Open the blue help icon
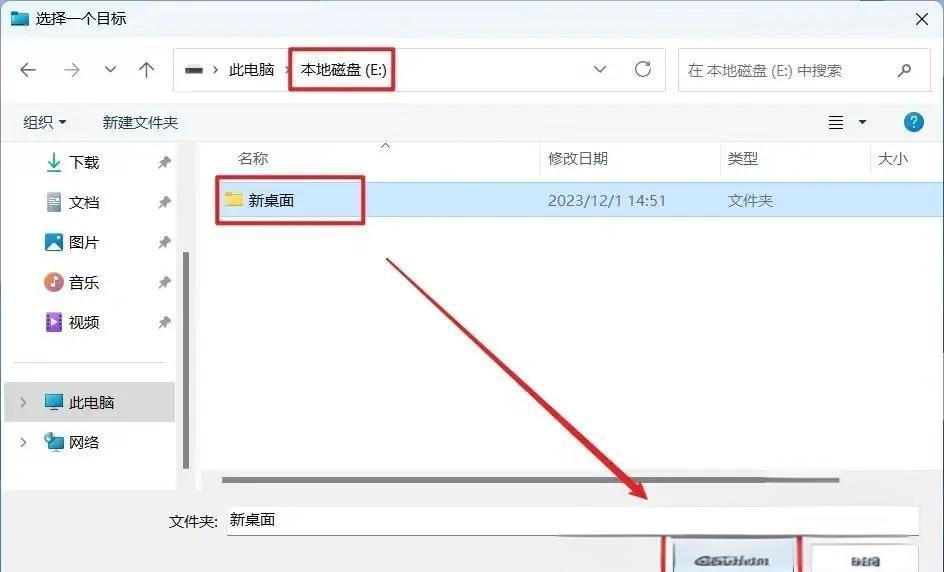944x572 pixels. pos(913,122)
